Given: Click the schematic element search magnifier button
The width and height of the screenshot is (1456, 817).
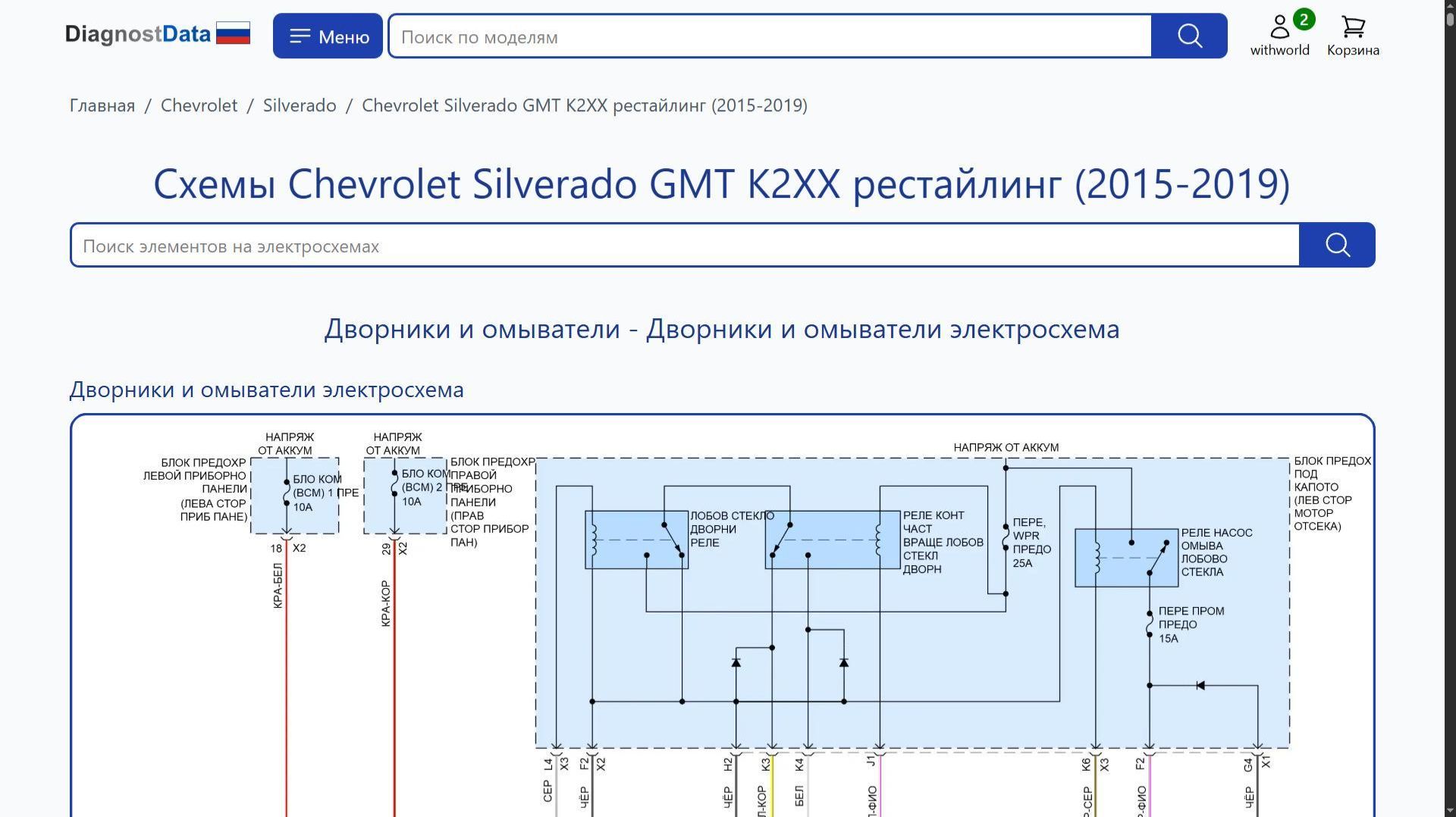Looking at the screenshot, I should click(x=1337, y=245).
